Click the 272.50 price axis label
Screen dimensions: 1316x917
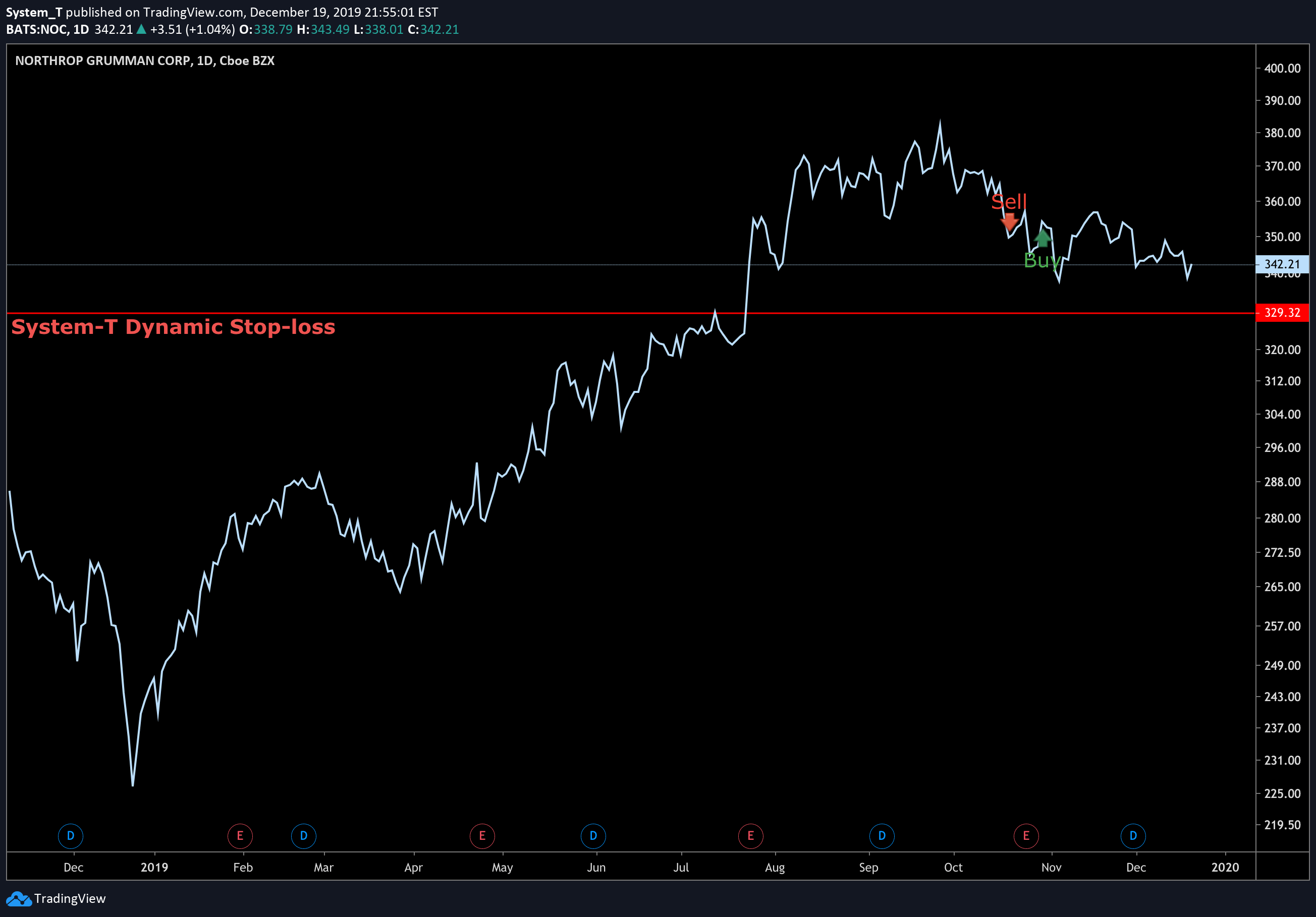[x=1283, y=553]
